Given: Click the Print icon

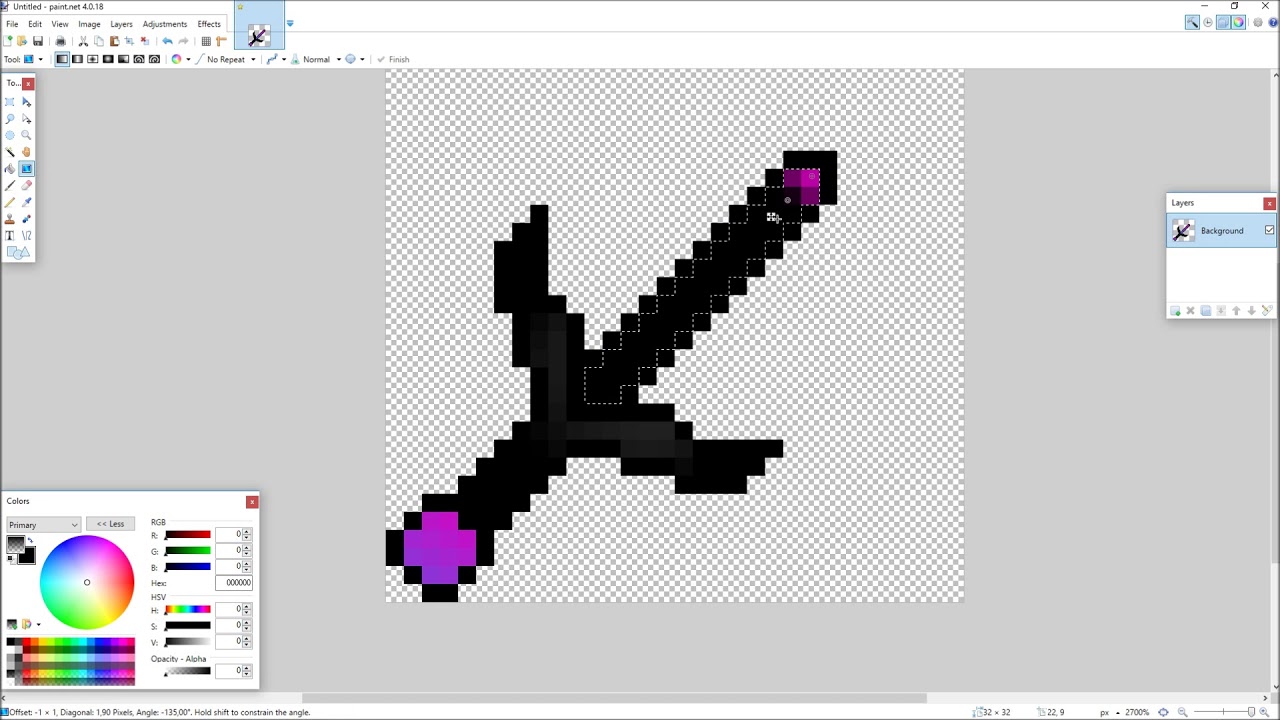Looking at the screenshot, I should [60, 41].
